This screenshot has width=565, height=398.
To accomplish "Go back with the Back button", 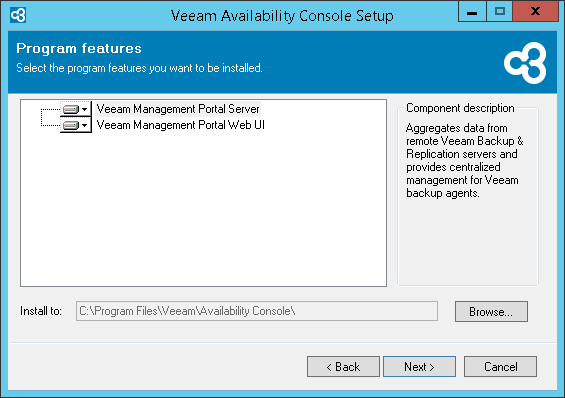I will pyautogui.click(x=343, y=367).
